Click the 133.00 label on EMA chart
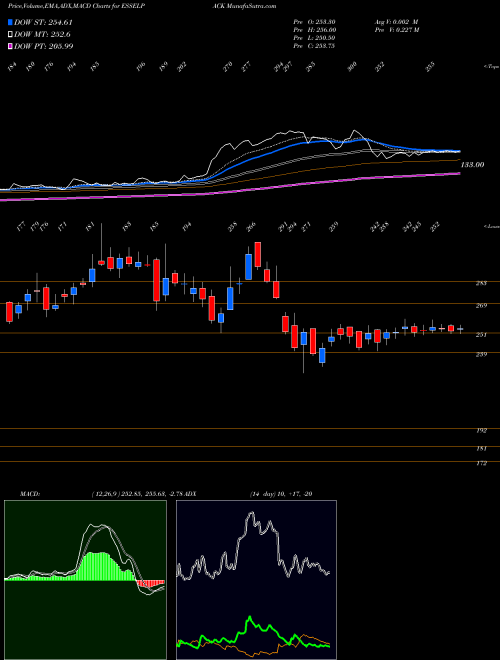The height and width of the screenshot is (660, 500). point(472,165)
